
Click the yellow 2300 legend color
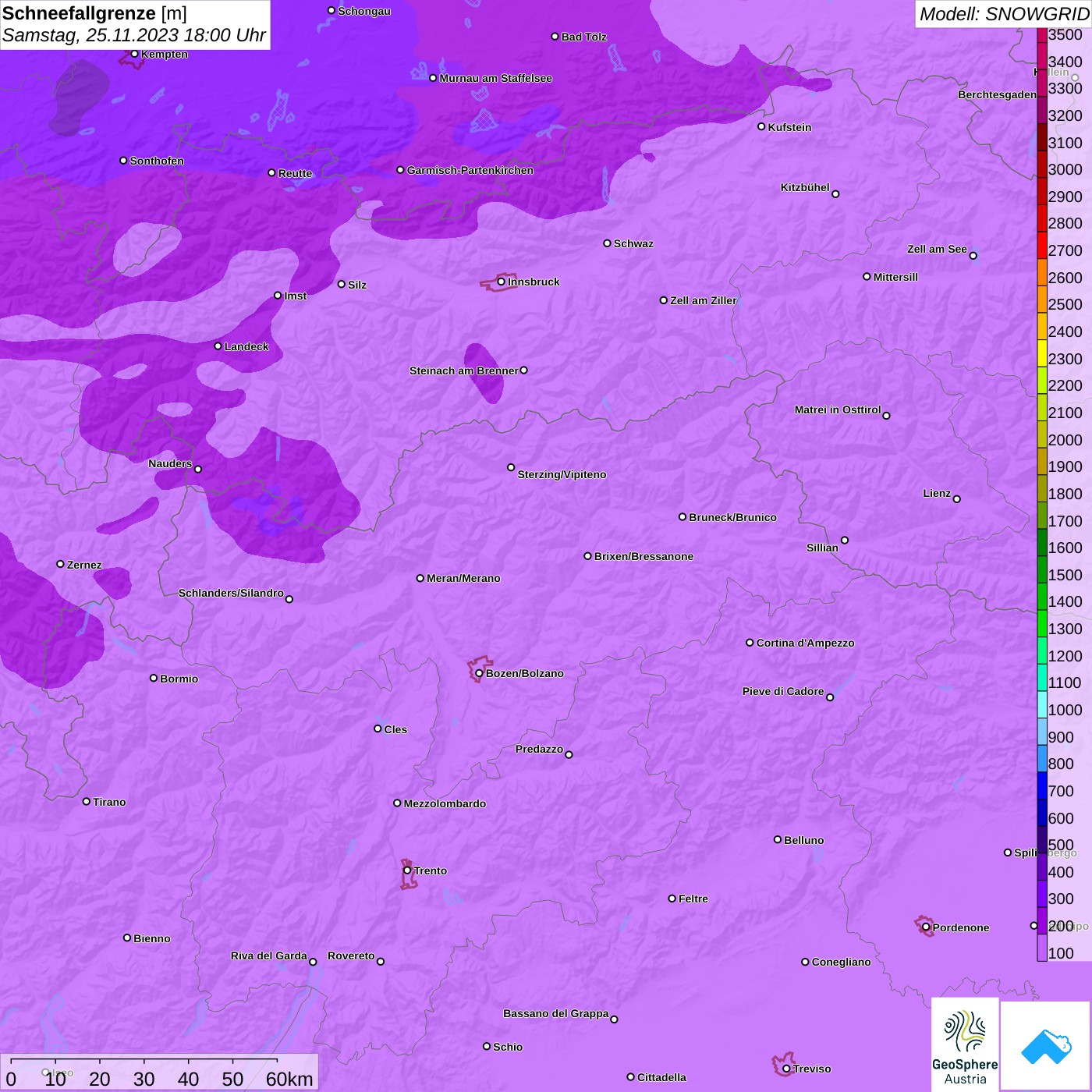(1042, 353)
